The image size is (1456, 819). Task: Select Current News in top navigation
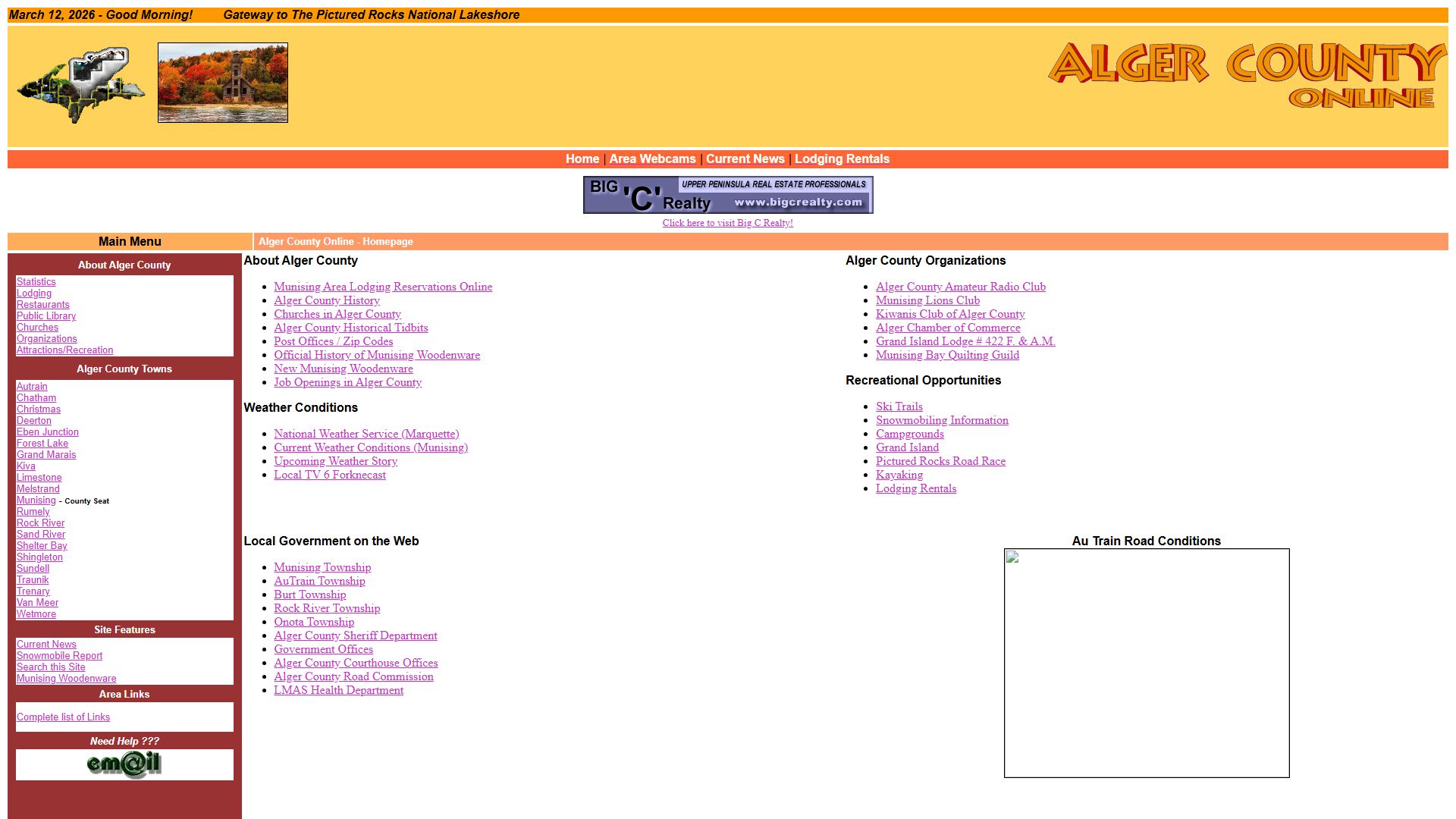pos(745,159)
